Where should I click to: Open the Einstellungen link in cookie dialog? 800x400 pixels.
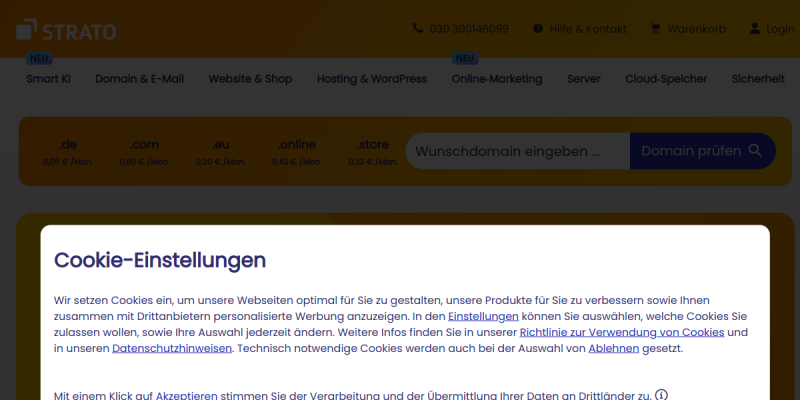tap(483, 316)
